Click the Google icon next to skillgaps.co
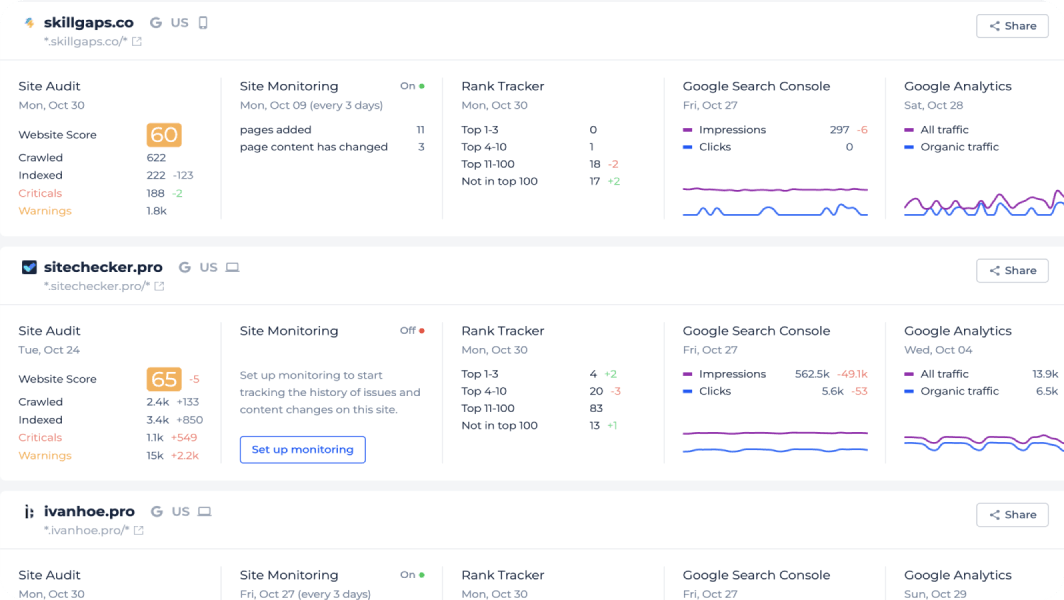Screen dimensions: 1064x600 [156, 22]
